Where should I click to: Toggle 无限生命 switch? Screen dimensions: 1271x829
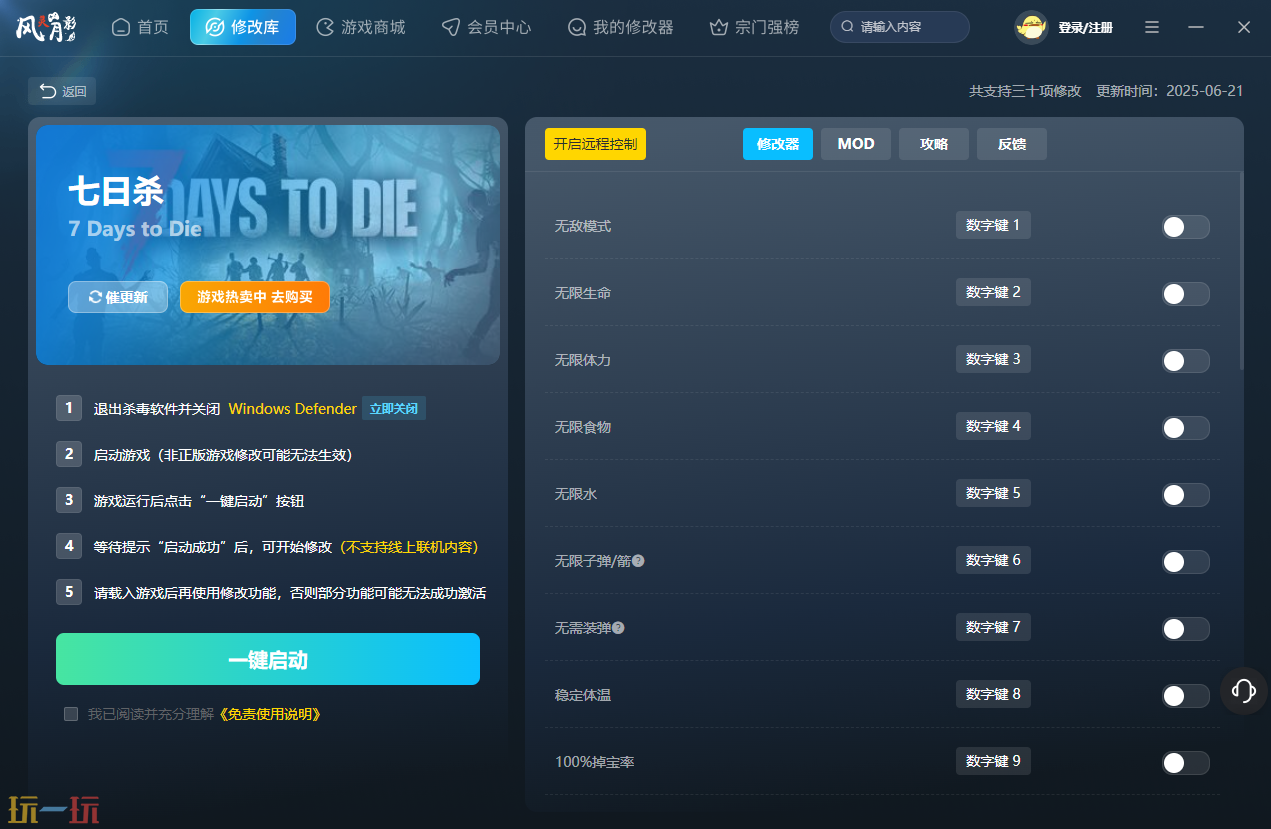pos(1185,294)
